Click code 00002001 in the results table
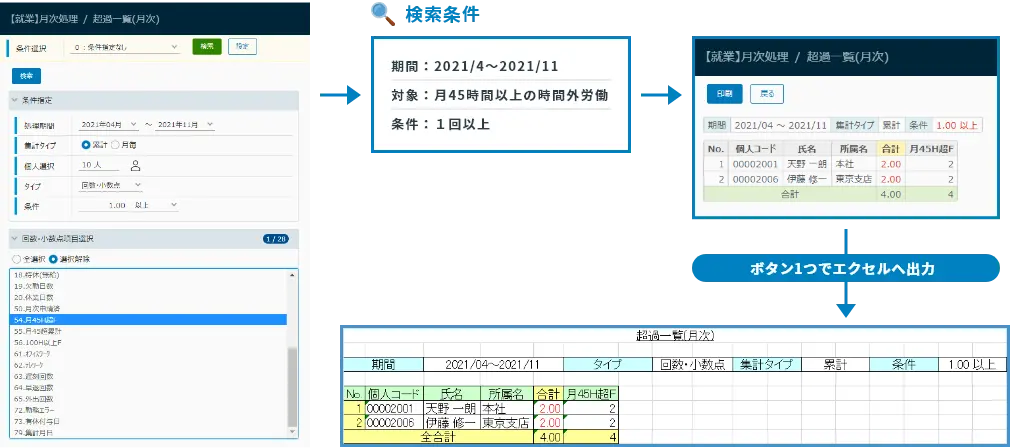Image resolution: width=1010 pixels, height=448 pixels. pos(756,164)
